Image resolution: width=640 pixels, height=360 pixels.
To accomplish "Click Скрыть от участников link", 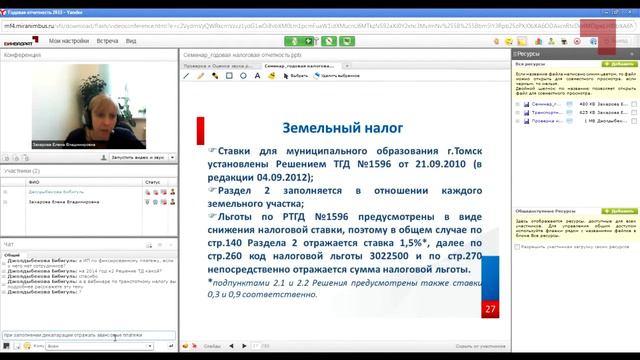I will (x=480, y=346).
